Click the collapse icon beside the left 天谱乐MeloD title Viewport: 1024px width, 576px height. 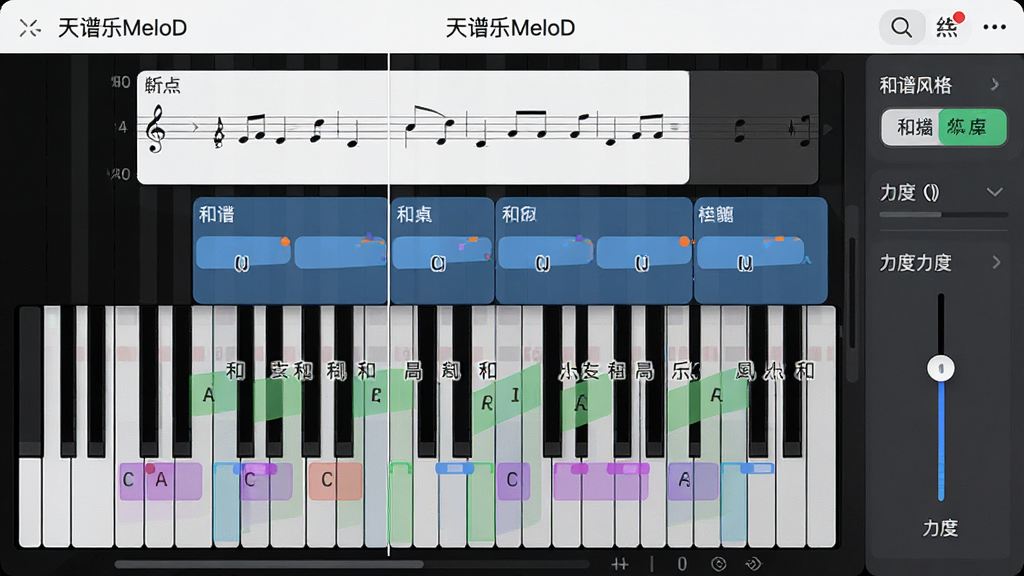(29, 28)
